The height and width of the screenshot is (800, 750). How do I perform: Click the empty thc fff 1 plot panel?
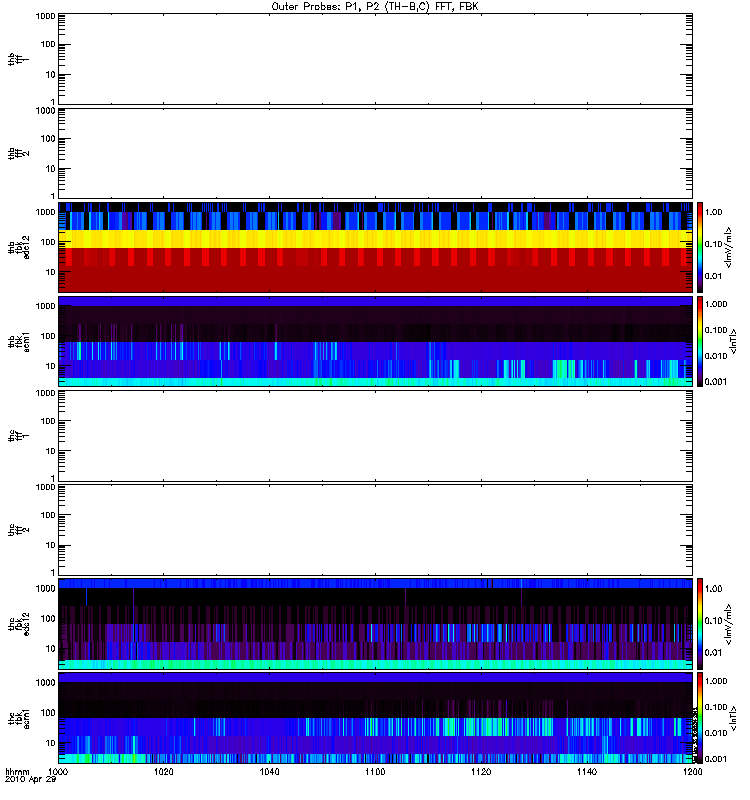[x=375, y=436]
